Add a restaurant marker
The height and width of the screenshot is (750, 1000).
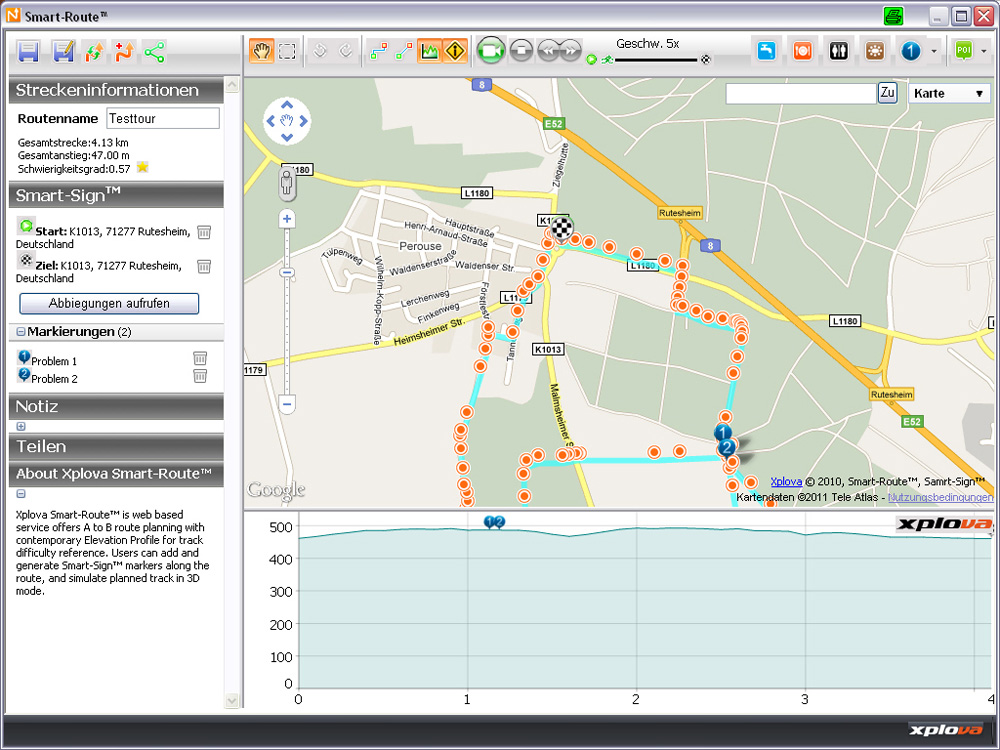tap(802, 51)
